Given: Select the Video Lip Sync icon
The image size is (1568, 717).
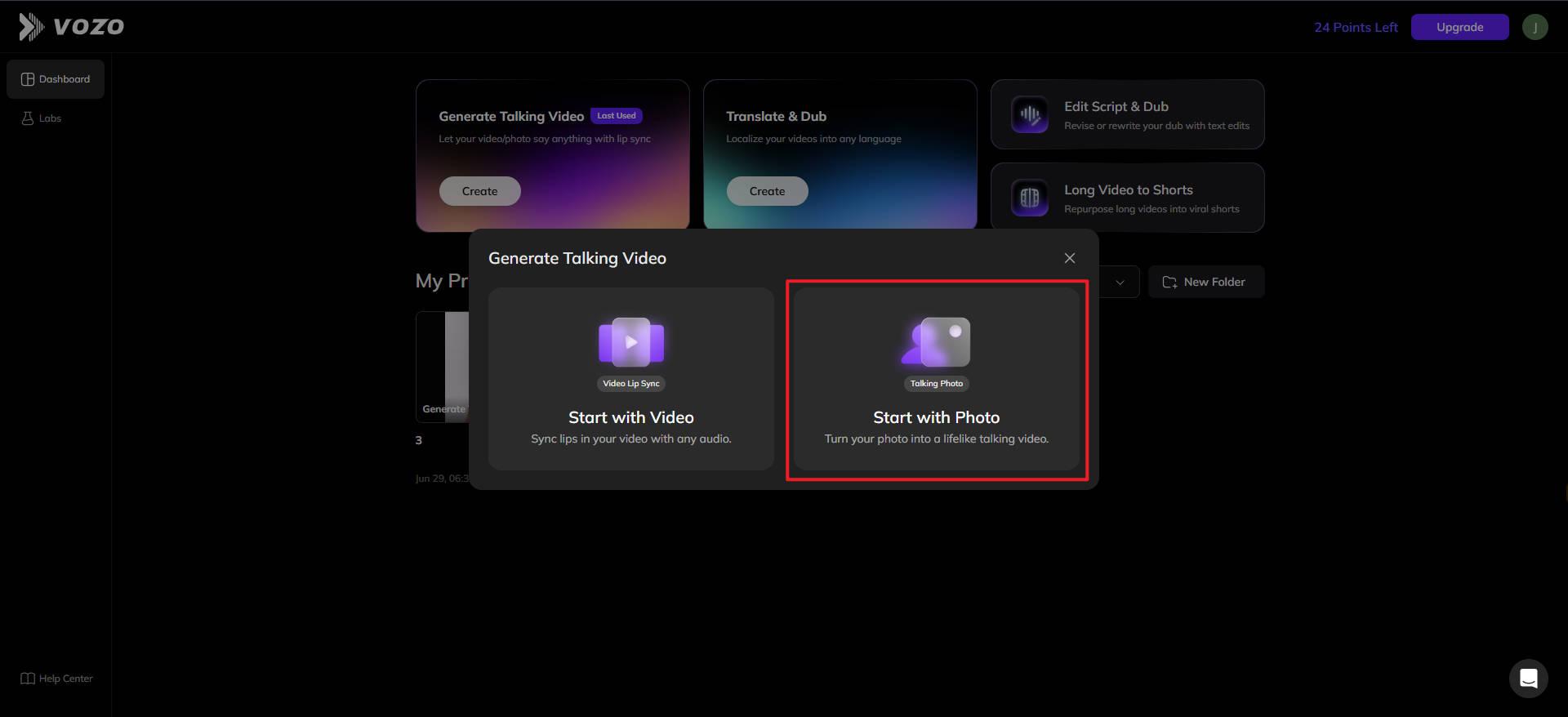Looking at the screenshot, I should click(631, 342).
